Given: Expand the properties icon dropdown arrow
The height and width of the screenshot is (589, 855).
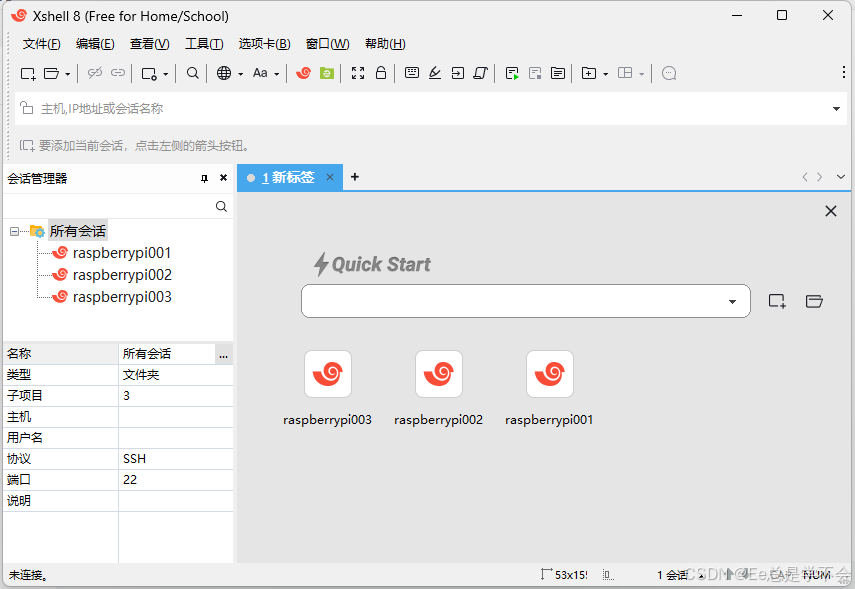Looking at the screenshot, I should tap(166, 74).
